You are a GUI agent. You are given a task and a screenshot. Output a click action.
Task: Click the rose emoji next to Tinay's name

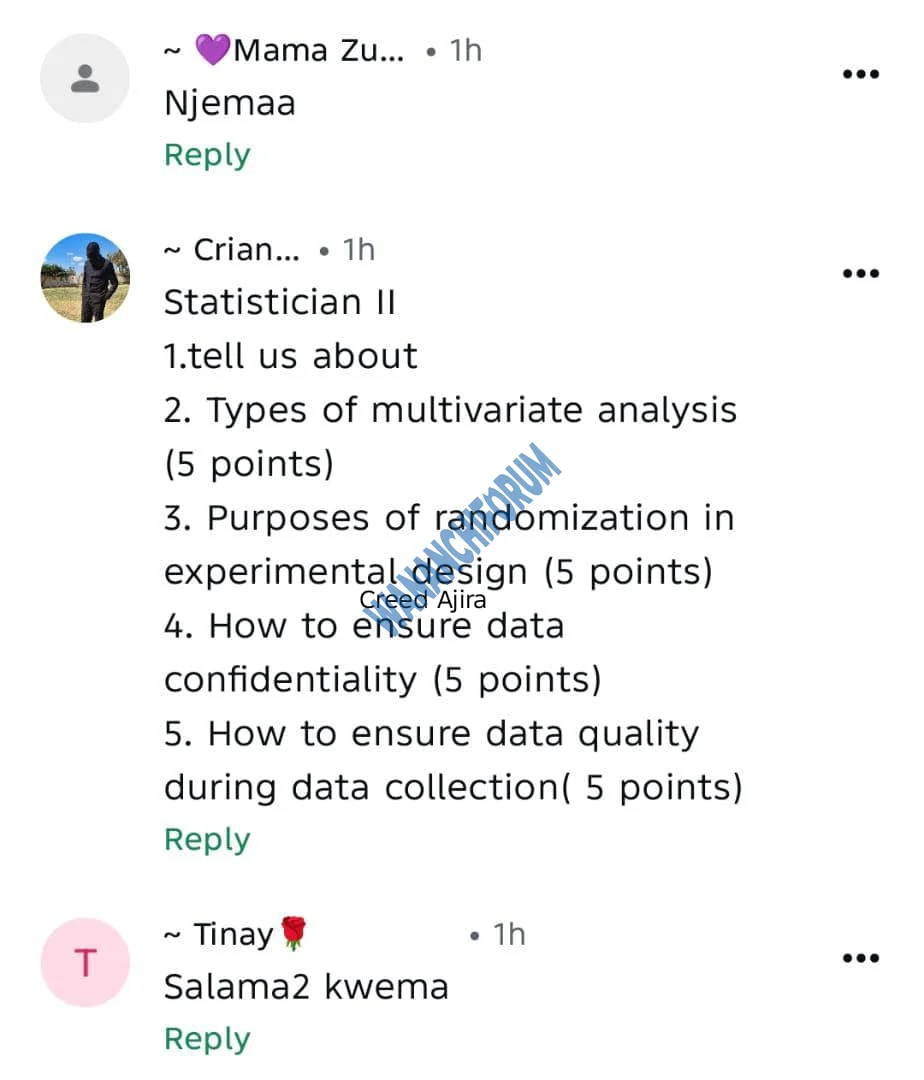pyautogui.click(x=292, y=931)
